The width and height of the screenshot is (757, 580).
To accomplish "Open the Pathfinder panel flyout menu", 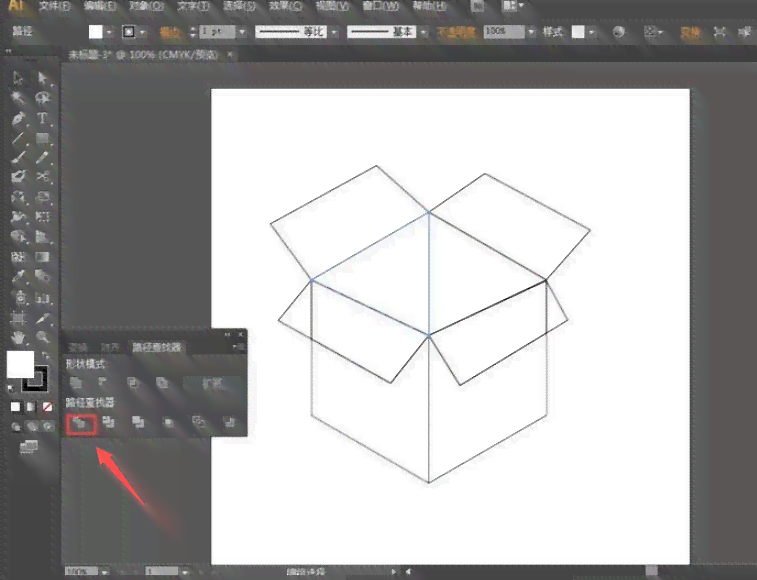I will point(238,347).
